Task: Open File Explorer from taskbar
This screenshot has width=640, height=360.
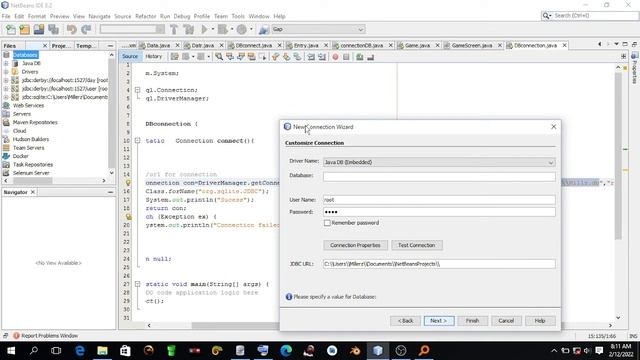Action: pyautogui.click(x=102, y=351)
